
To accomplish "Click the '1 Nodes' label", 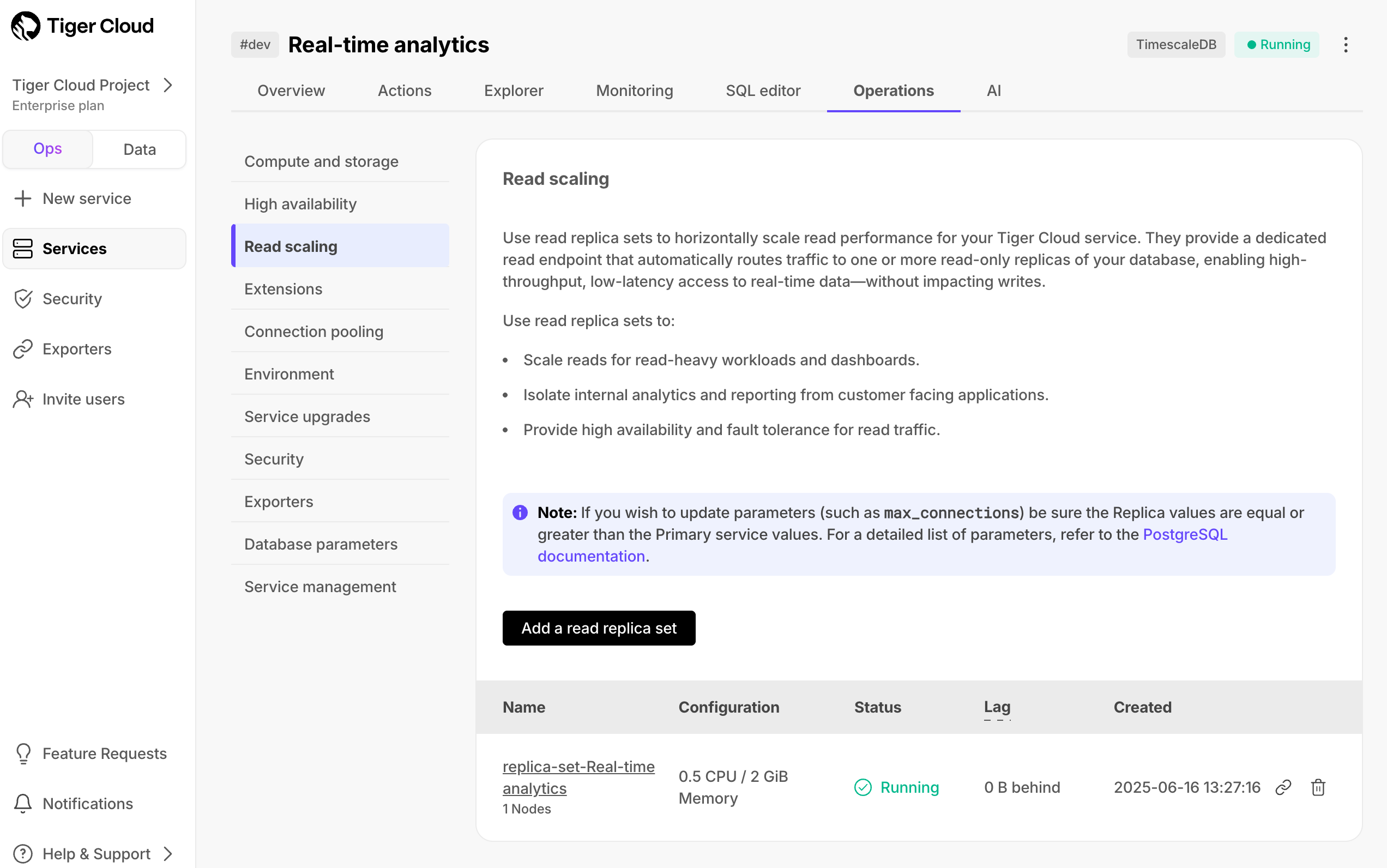I will coord(527,809).
